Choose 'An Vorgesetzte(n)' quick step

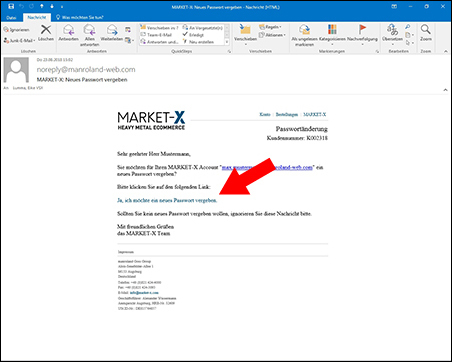pos(203,28)
